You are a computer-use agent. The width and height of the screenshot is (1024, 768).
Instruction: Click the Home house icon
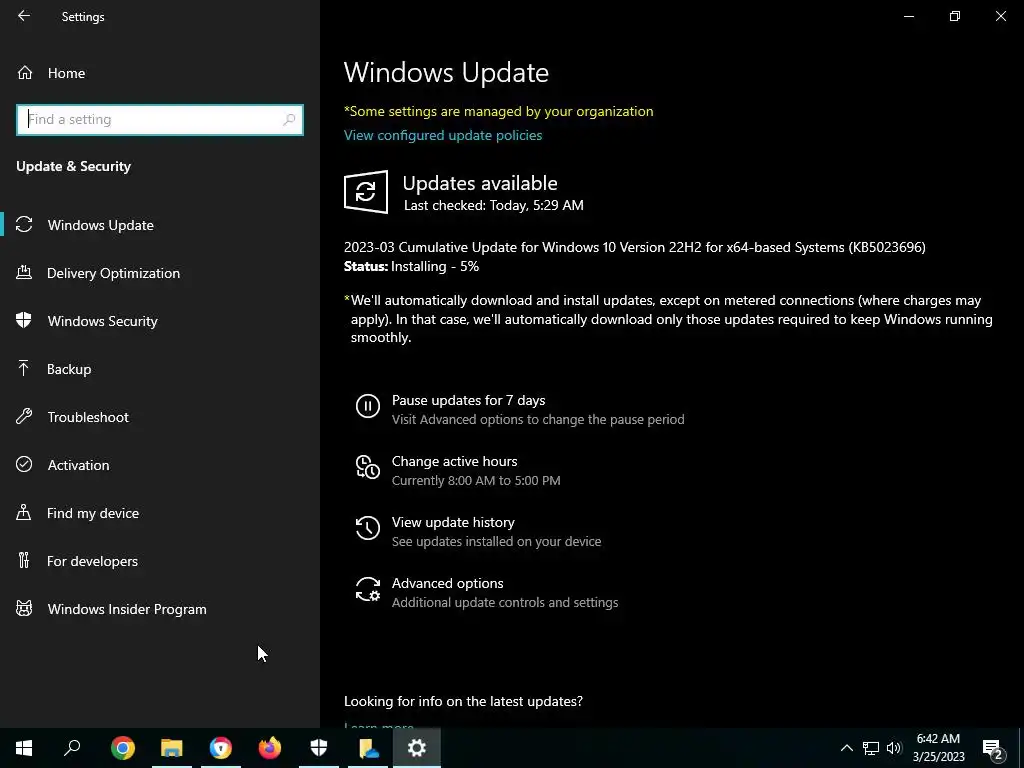tap(25, 72)
